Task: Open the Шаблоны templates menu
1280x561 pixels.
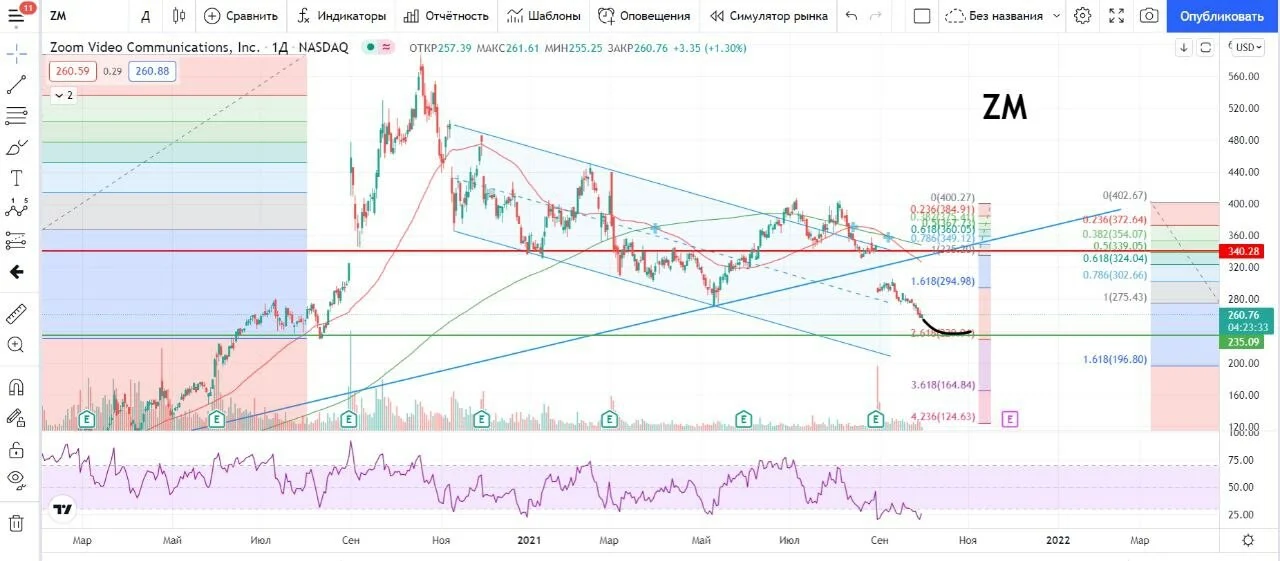Action: (x=543, y=16)
